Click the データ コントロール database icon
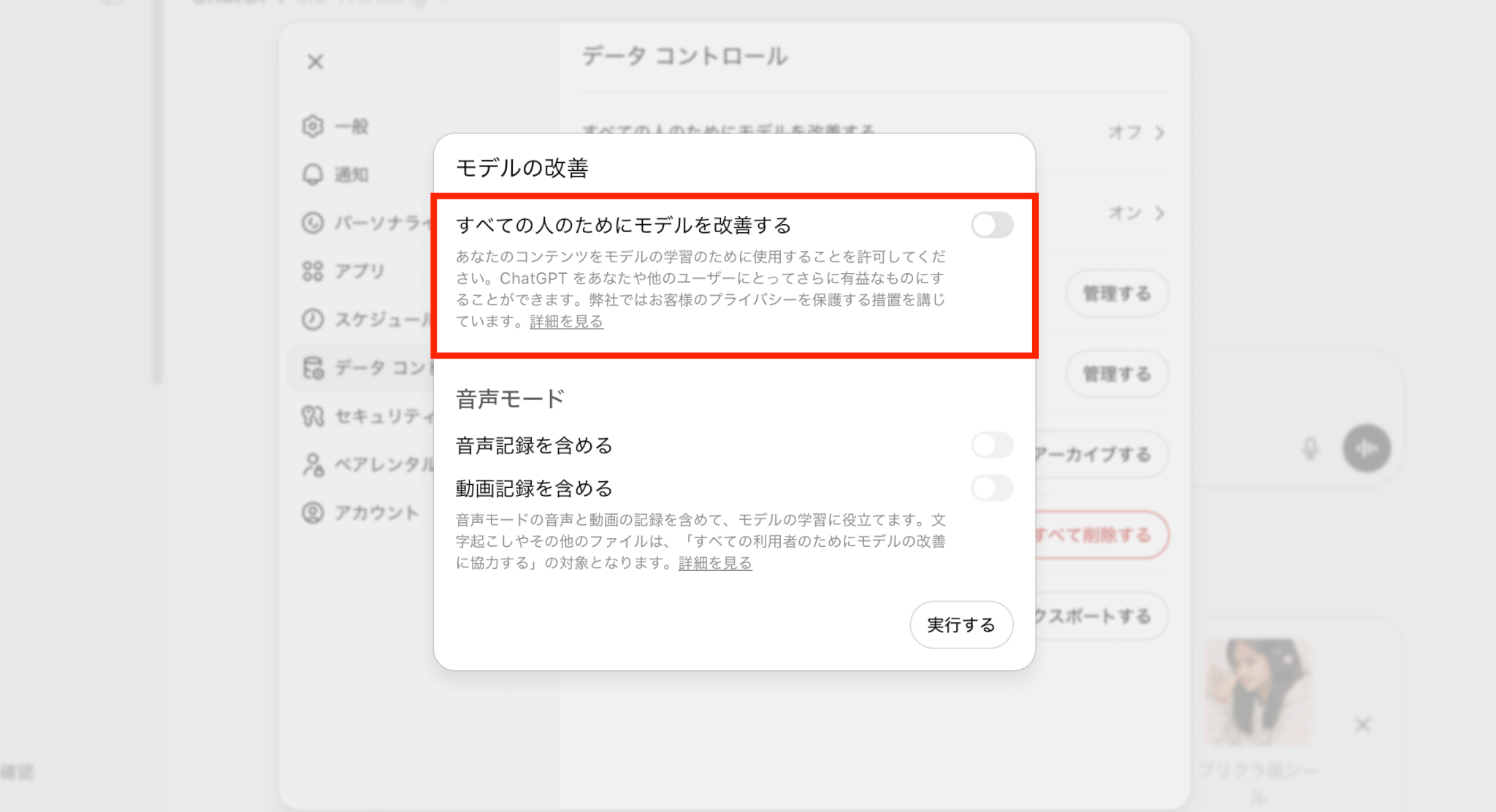The width and height of the screenshot is (1496, 812). [313, 368]
